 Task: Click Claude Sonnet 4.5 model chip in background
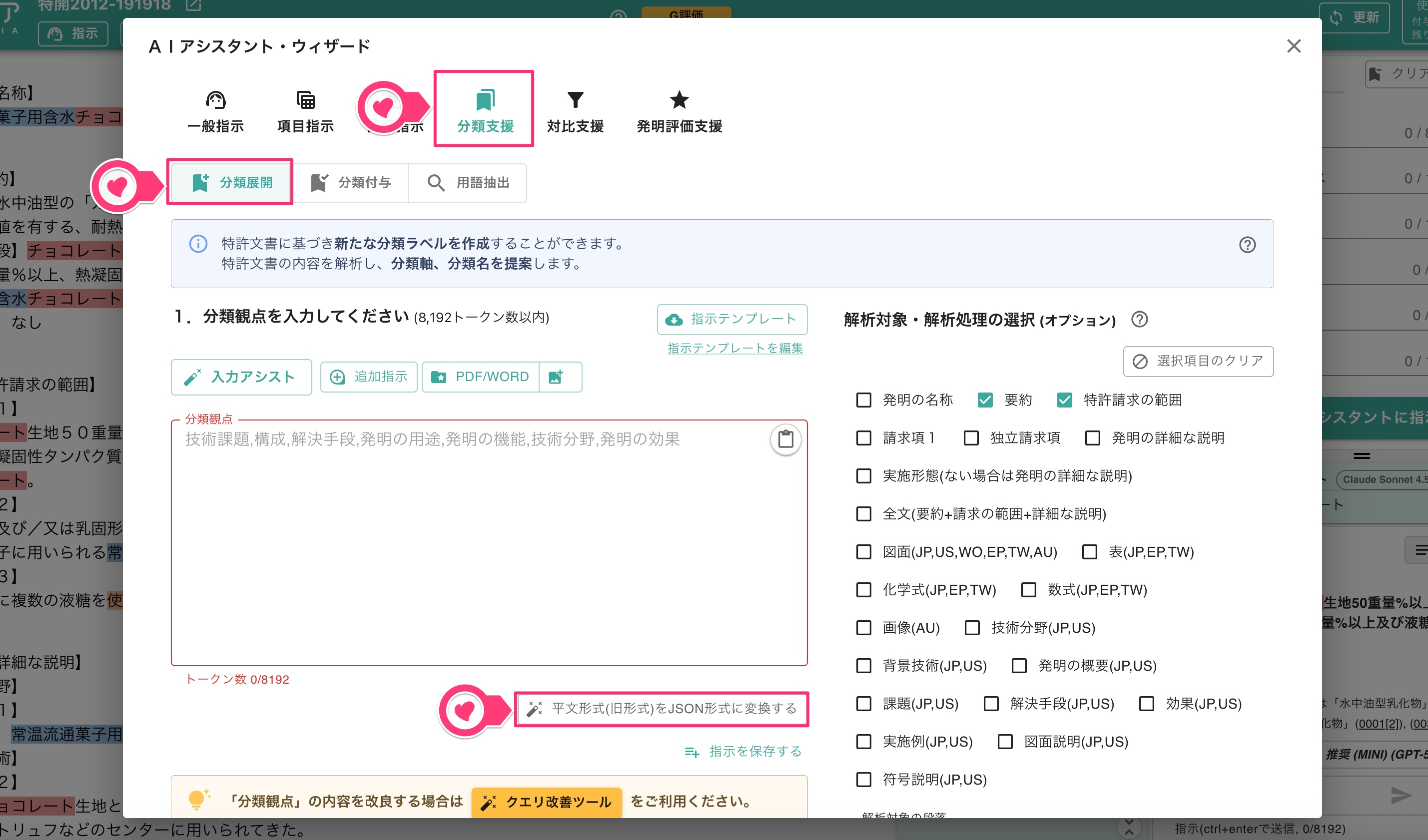(x=1382, y=479)
